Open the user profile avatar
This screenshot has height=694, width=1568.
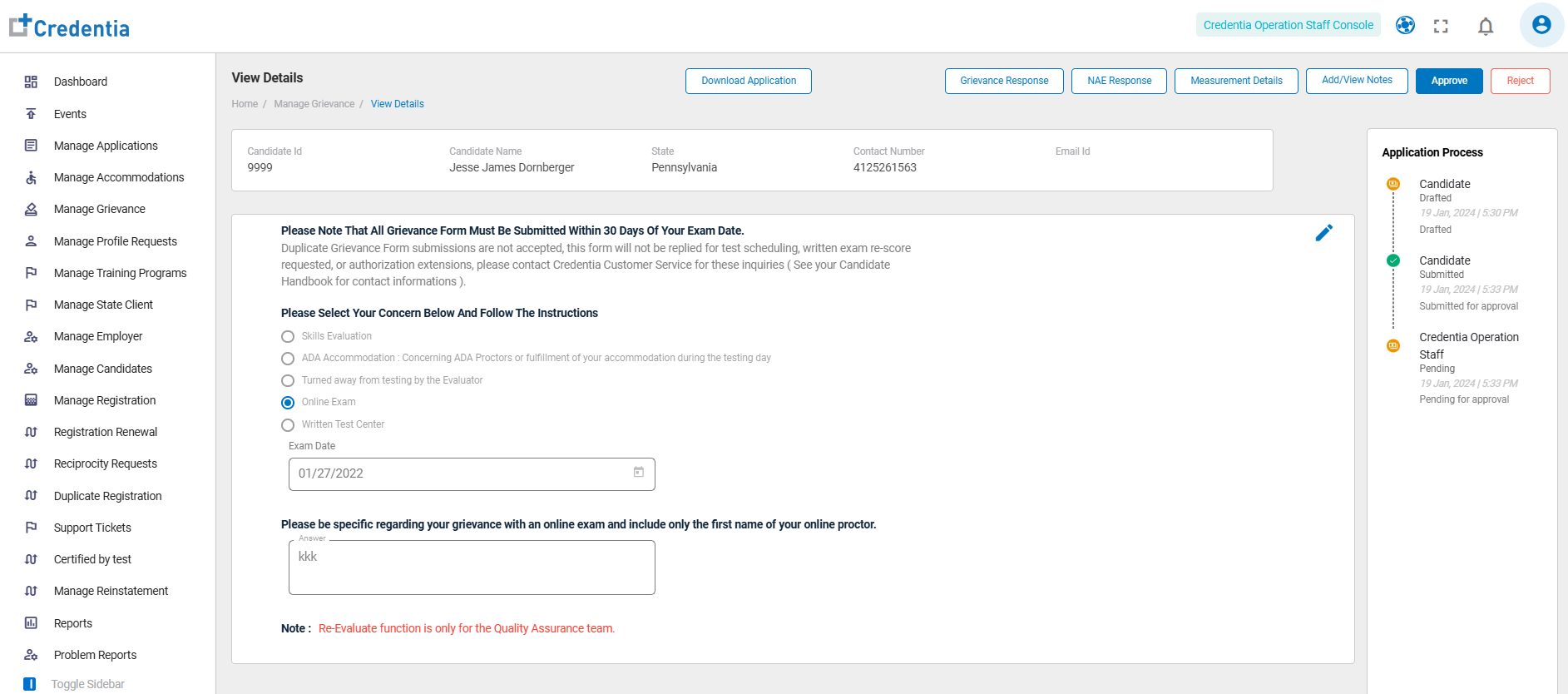click(x=1541, y=25)
